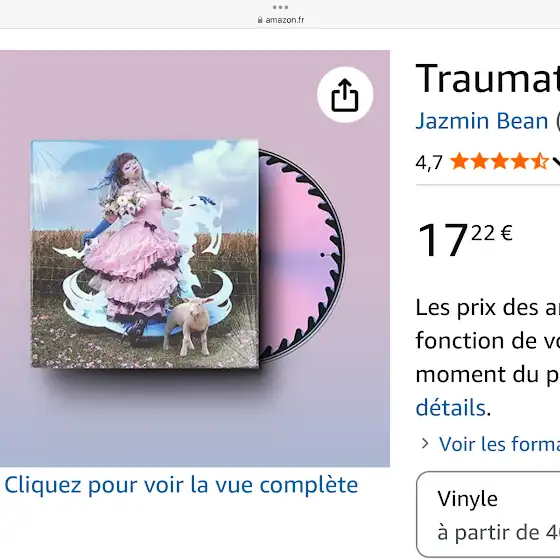The height and width of the screenshot is (560, 560).
Task: Expand the rating breakdown arrow after stars
Action: click(x=556, y=162)
